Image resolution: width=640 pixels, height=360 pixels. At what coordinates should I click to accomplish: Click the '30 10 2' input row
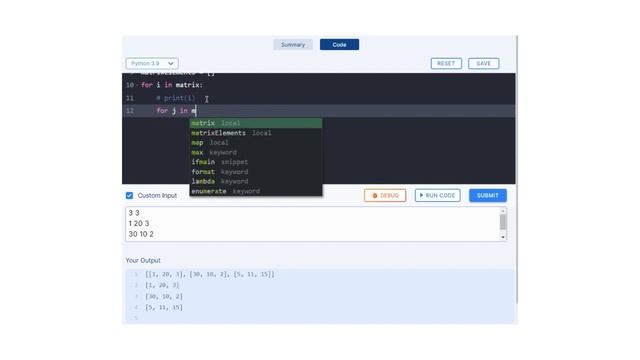[x=141, y=234]
